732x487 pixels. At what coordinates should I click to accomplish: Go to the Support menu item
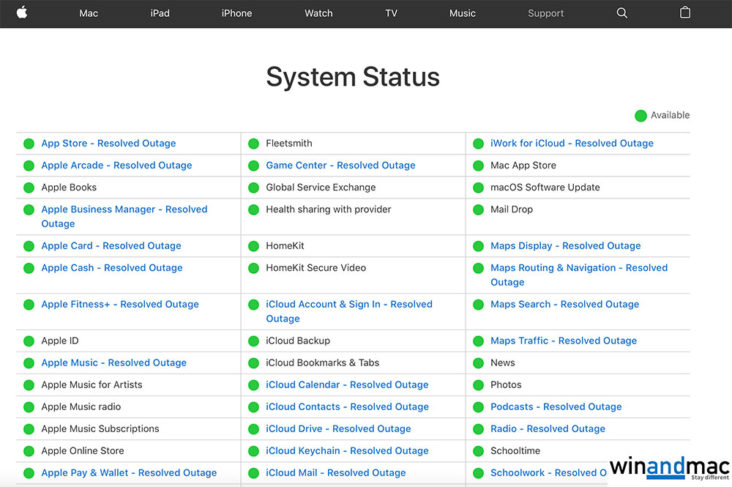coord(546,13)
